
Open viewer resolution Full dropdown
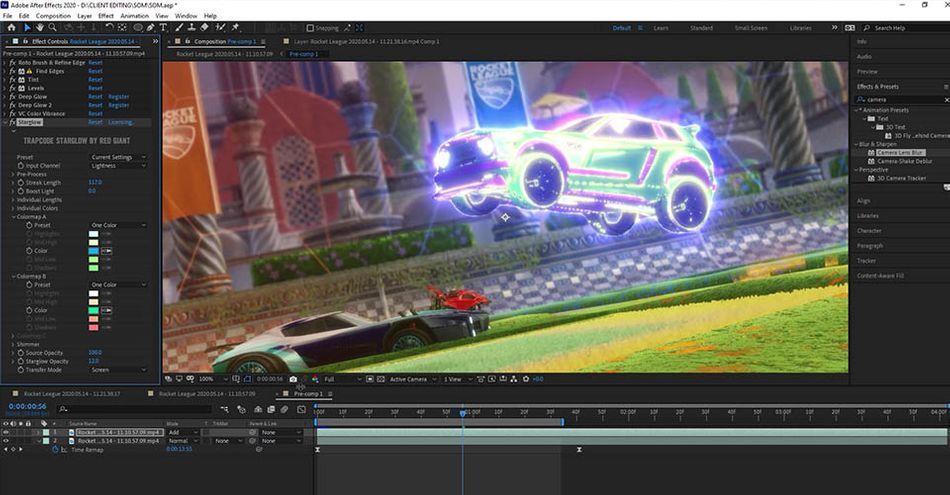[x=342, y=379]
